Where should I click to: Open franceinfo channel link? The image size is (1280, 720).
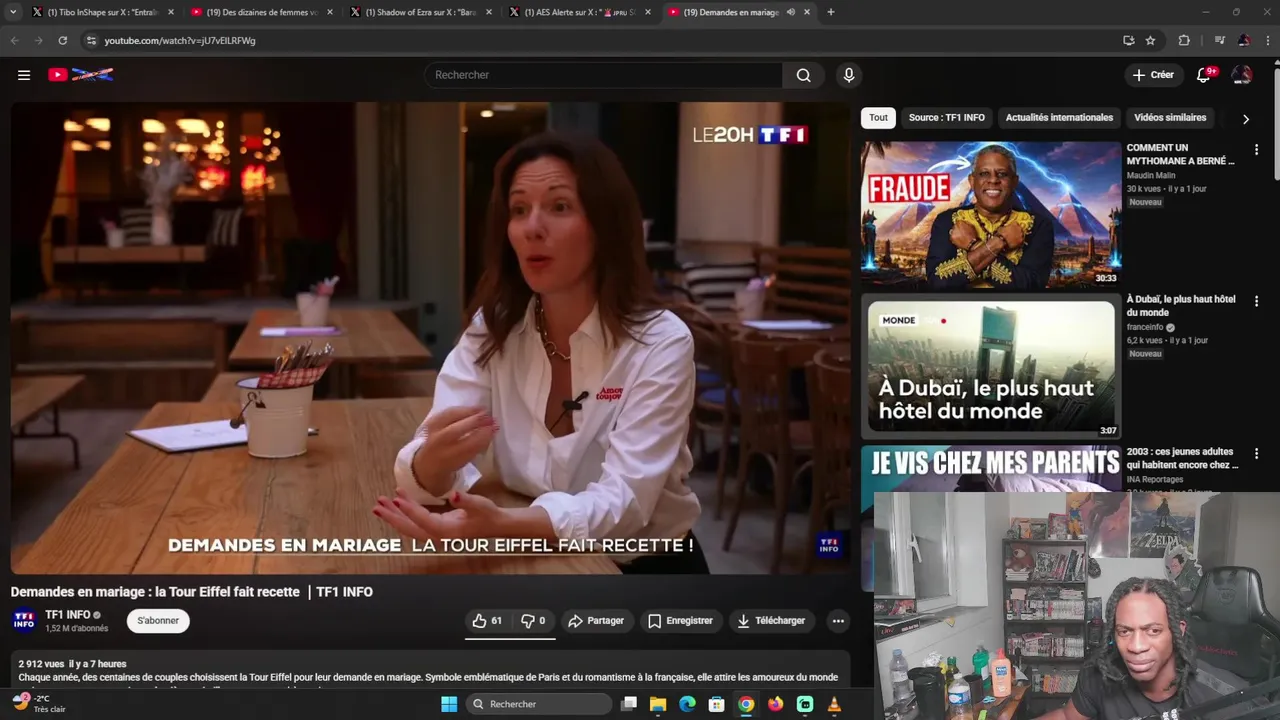tap(1146, 327)
